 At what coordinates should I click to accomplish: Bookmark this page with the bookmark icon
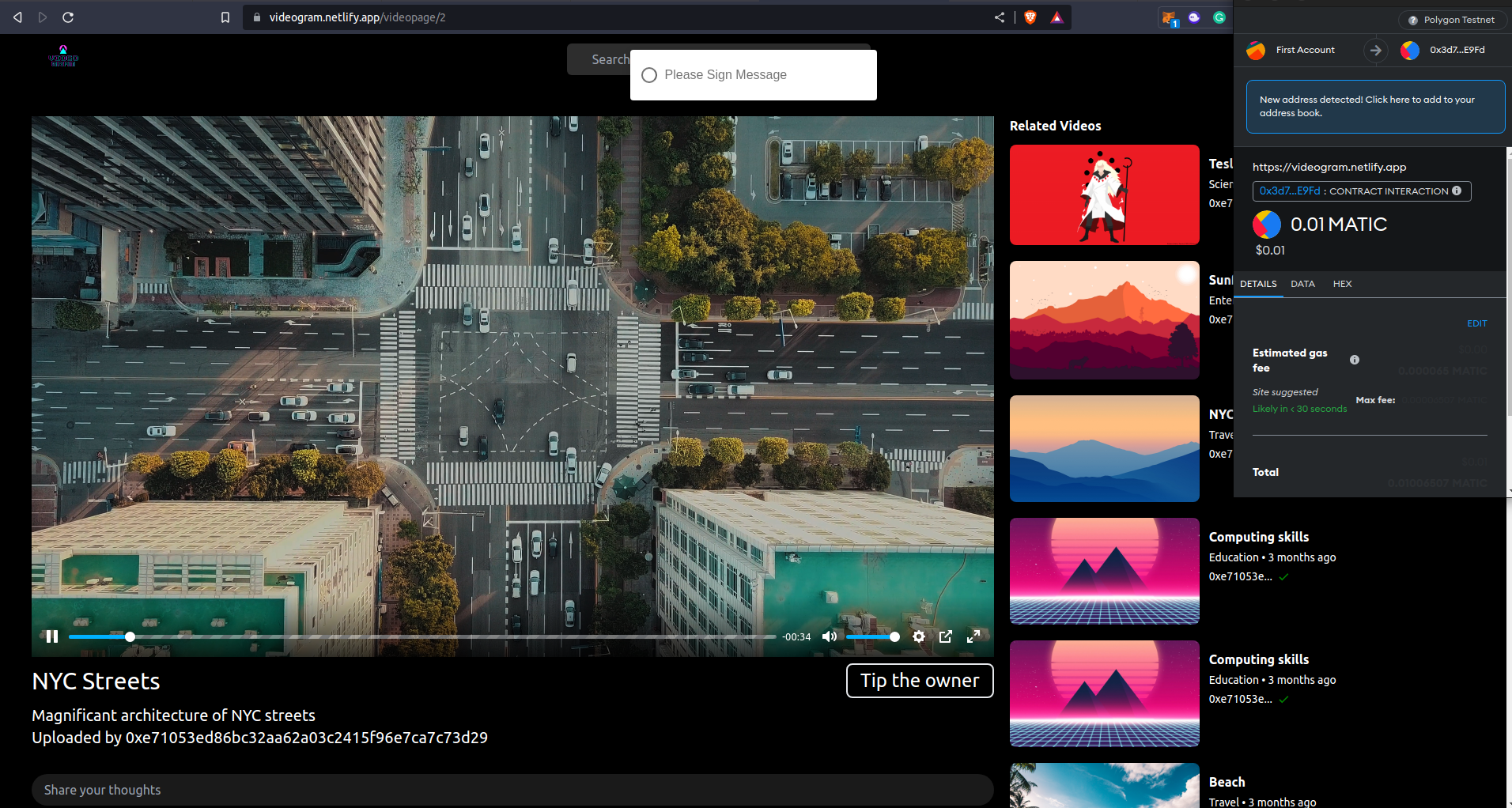pos(225,17)
